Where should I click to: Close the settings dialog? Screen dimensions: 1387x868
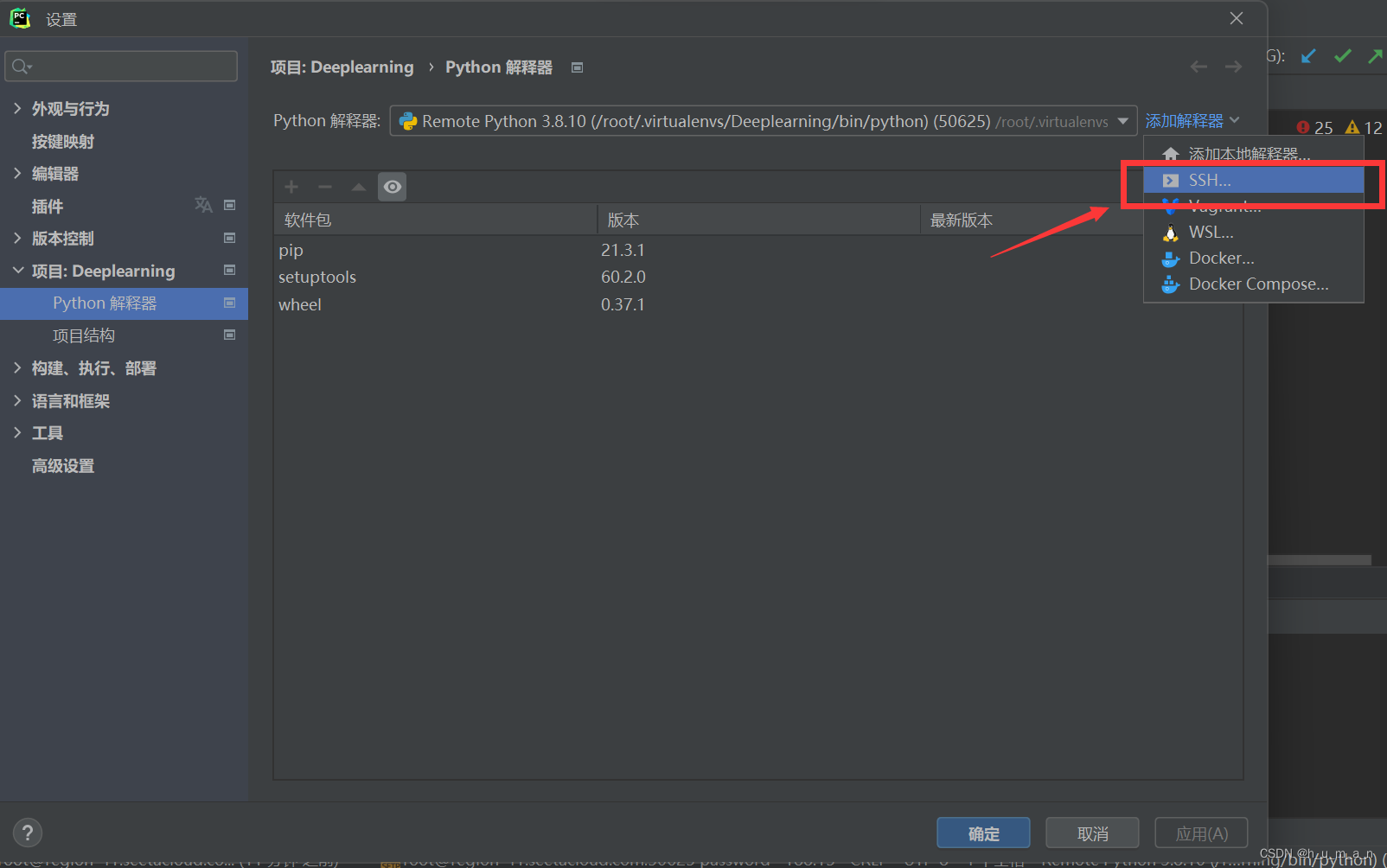click(1237, 18)
